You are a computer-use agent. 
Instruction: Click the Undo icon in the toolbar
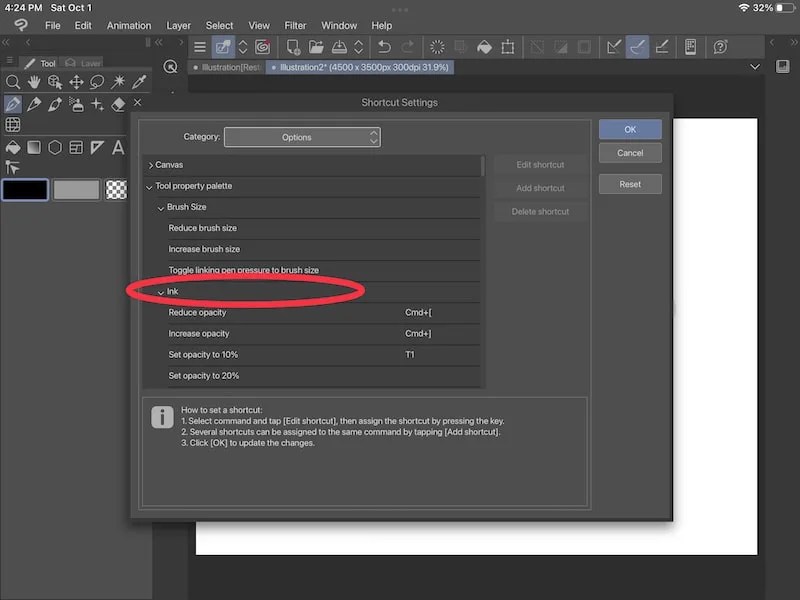(x=385, y=47)
